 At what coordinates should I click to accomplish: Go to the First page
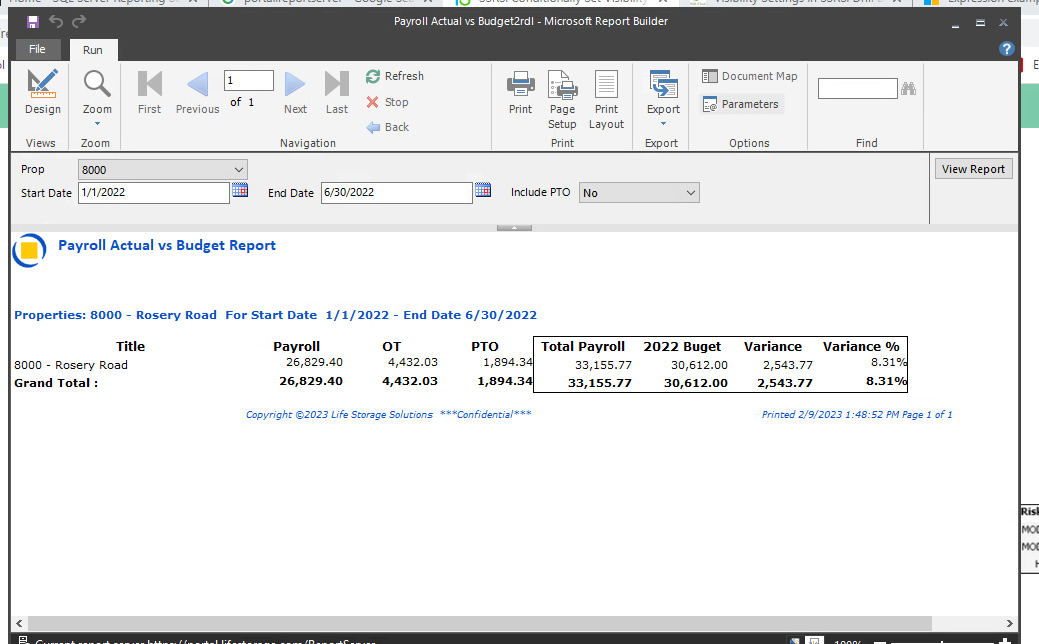pyautogui.click(x=149, y=92)
